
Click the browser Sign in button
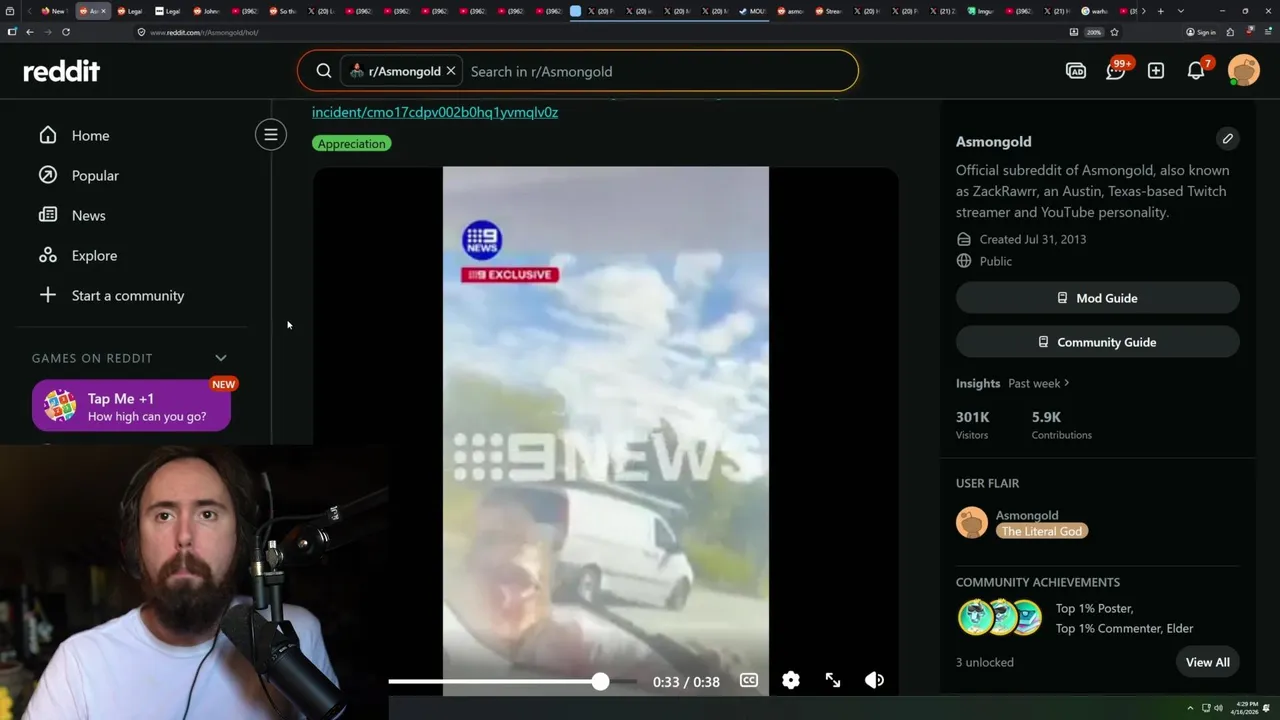tap(1201, 32)
